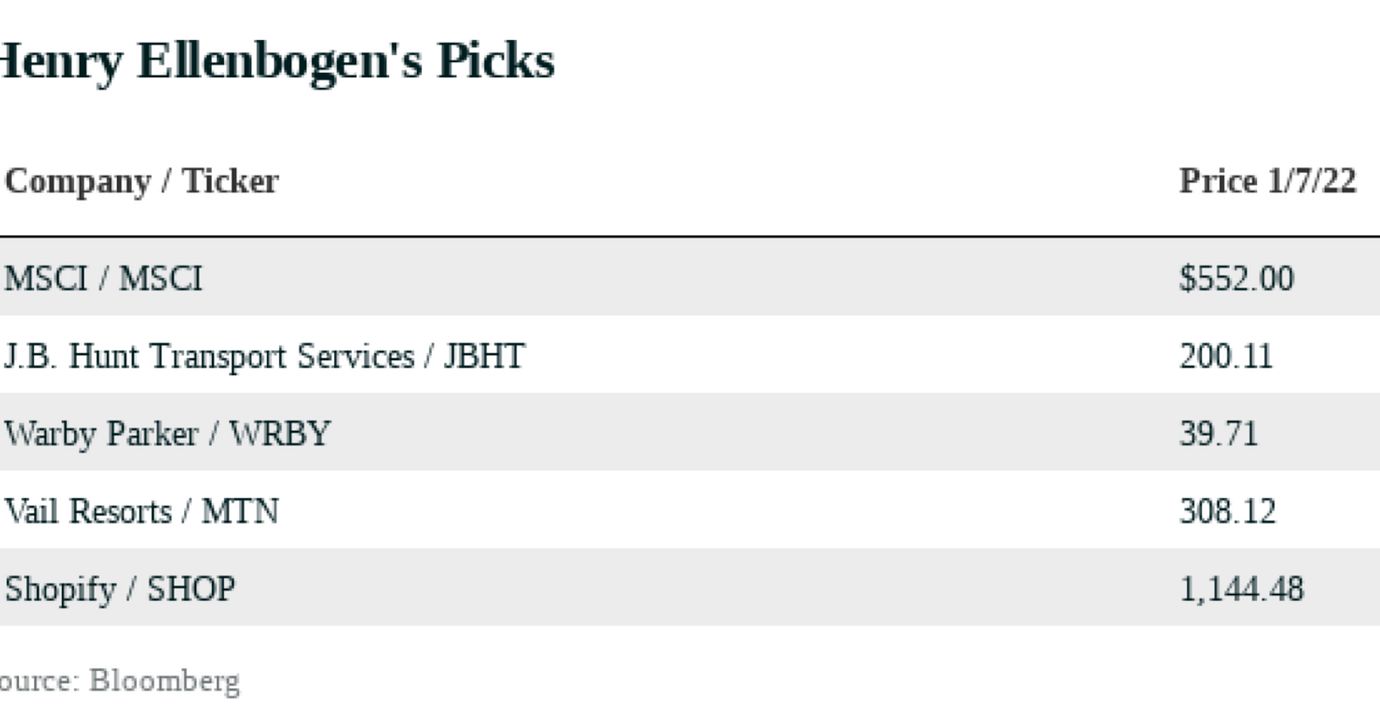Click the $552.00 price cell
The height and width of the screenshot is (710, 1380).
click(1236, 278)
